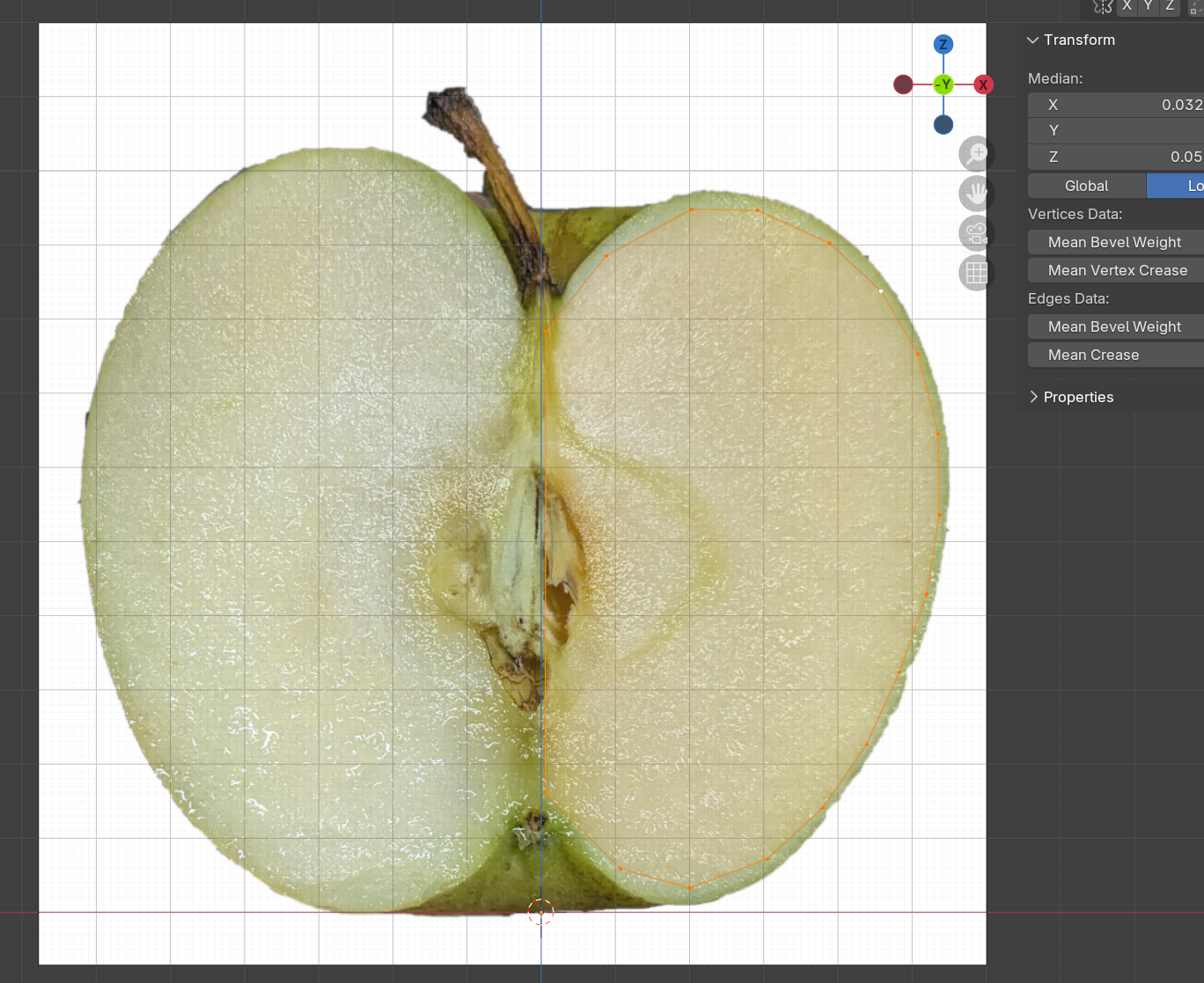
Task: Click the 'Vertices Data:' label
Action: pyautogui.click(x=1076, y=214)
